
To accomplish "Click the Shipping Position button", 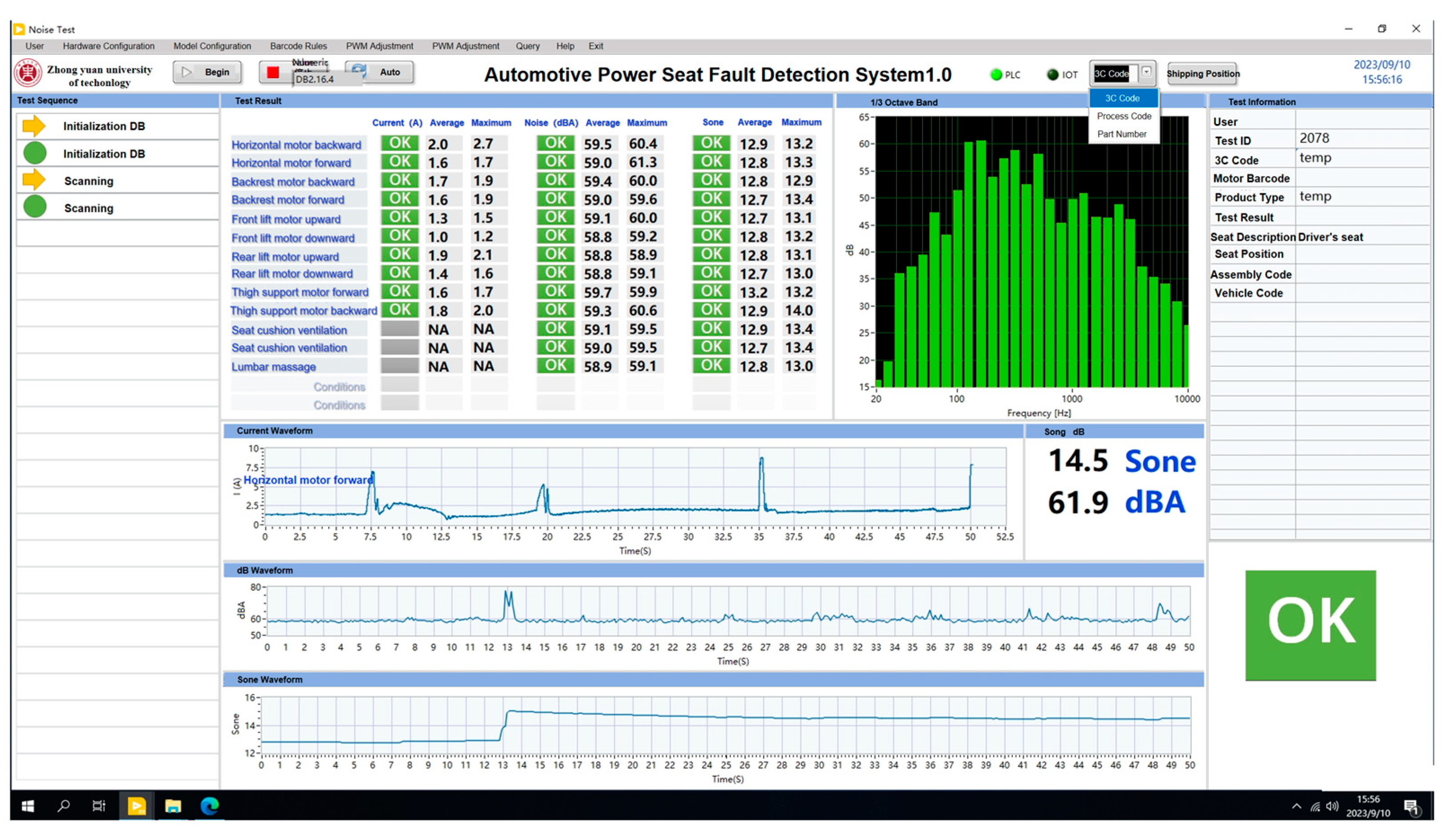I will [x=1202, y=74].
